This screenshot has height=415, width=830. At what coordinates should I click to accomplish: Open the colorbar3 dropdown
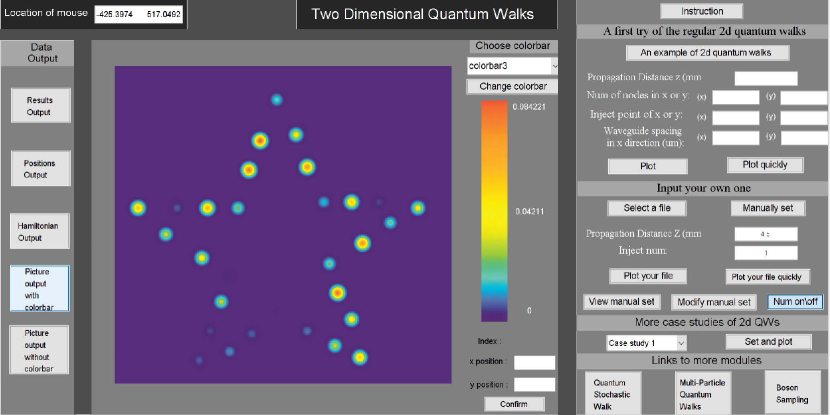click(x=512, y=66)
